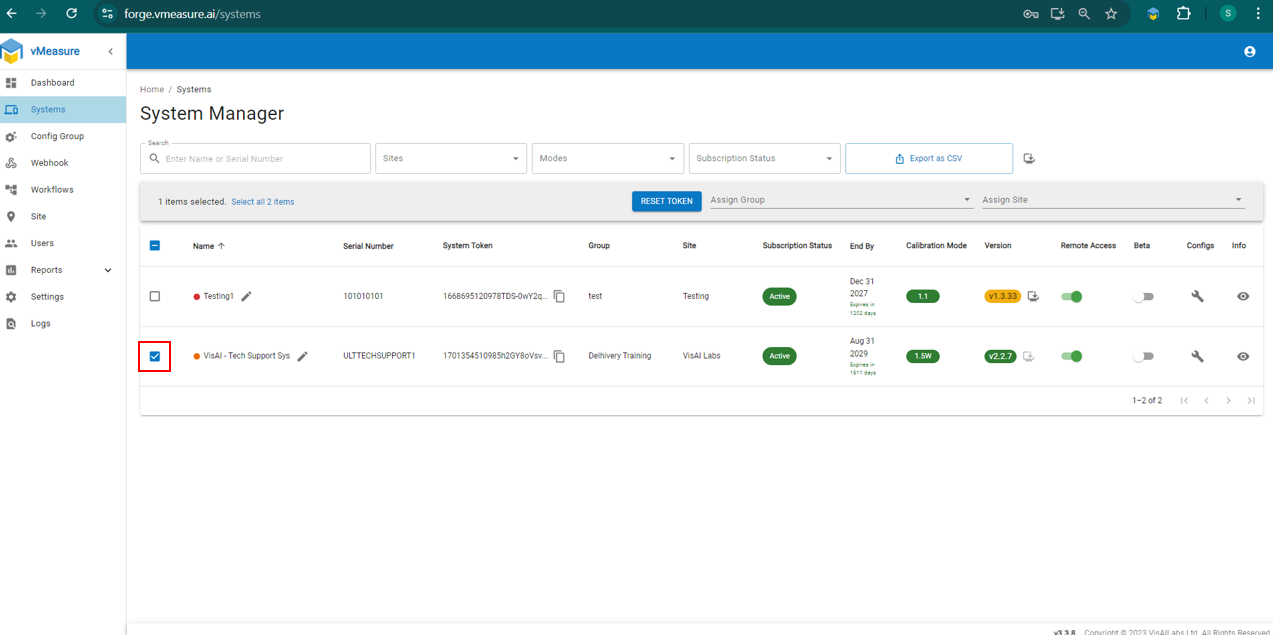This screenshot has width=1273, height=635.
Task: Copy the system token for Testing1
Action: click(x=559, y=297)
